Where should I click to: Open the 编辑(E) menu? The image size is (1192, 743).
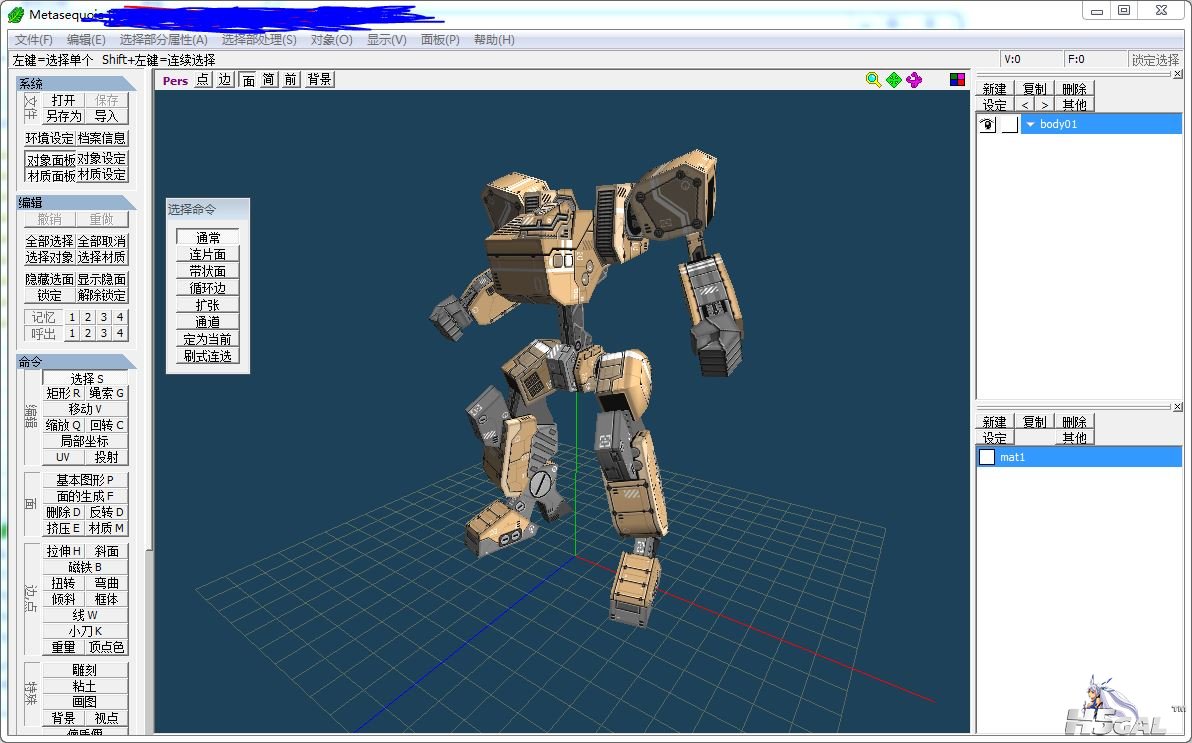(86, 40)
